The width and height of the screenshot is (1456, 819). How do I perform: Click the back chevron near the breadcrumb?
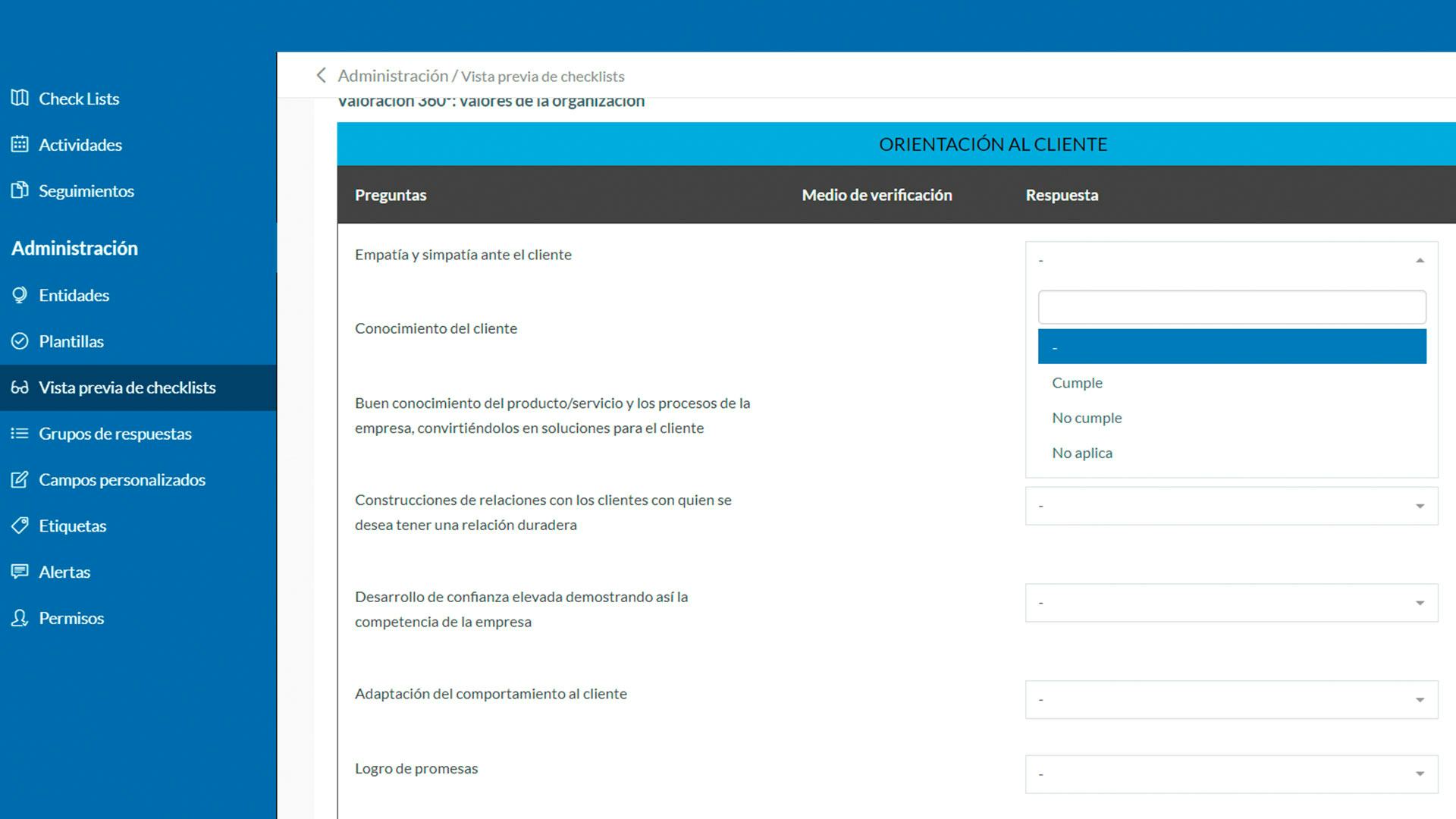[321, 76]
